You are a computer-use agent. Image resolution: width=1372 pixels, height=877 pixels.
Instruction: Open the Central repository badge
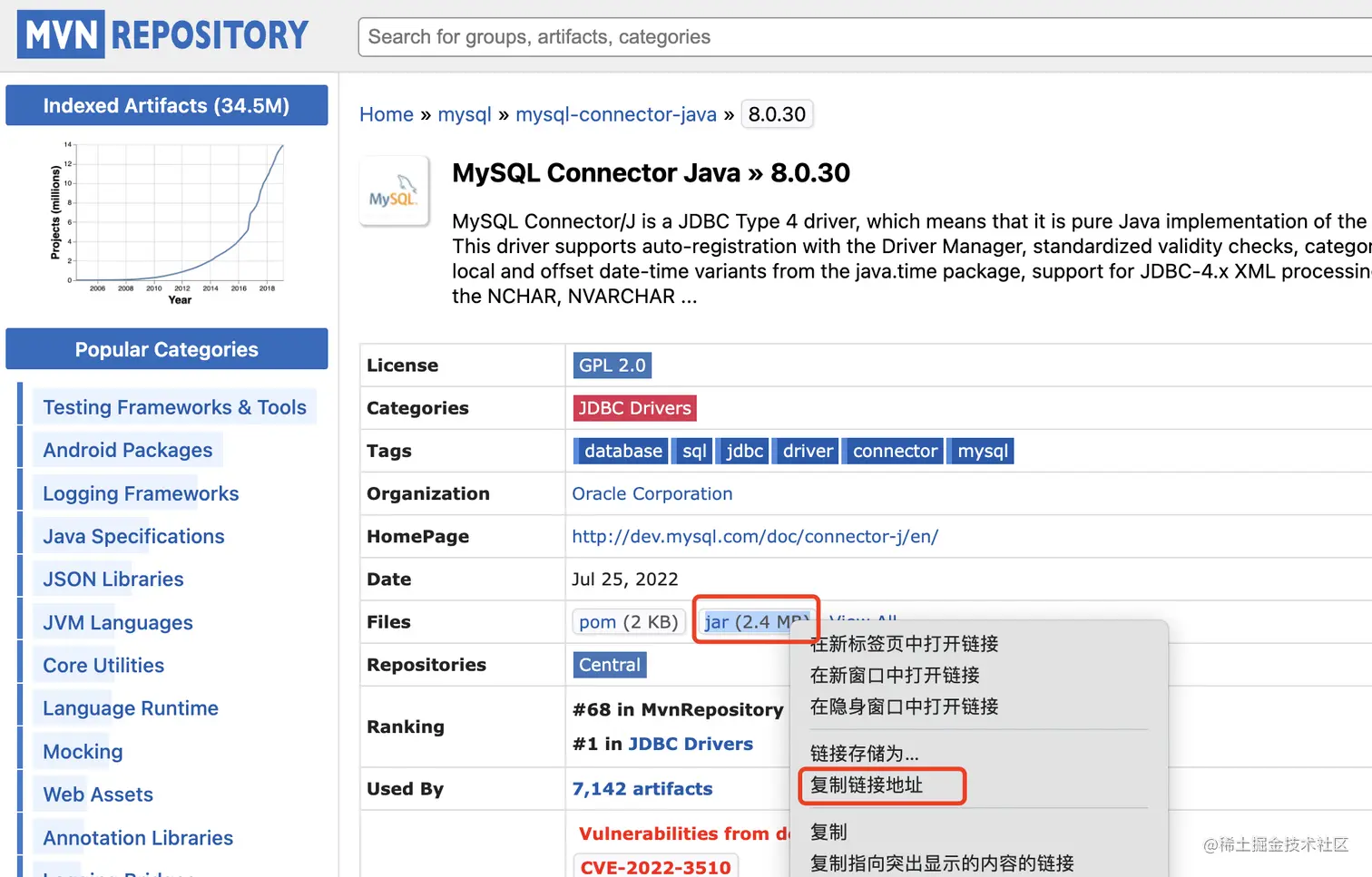610,665
